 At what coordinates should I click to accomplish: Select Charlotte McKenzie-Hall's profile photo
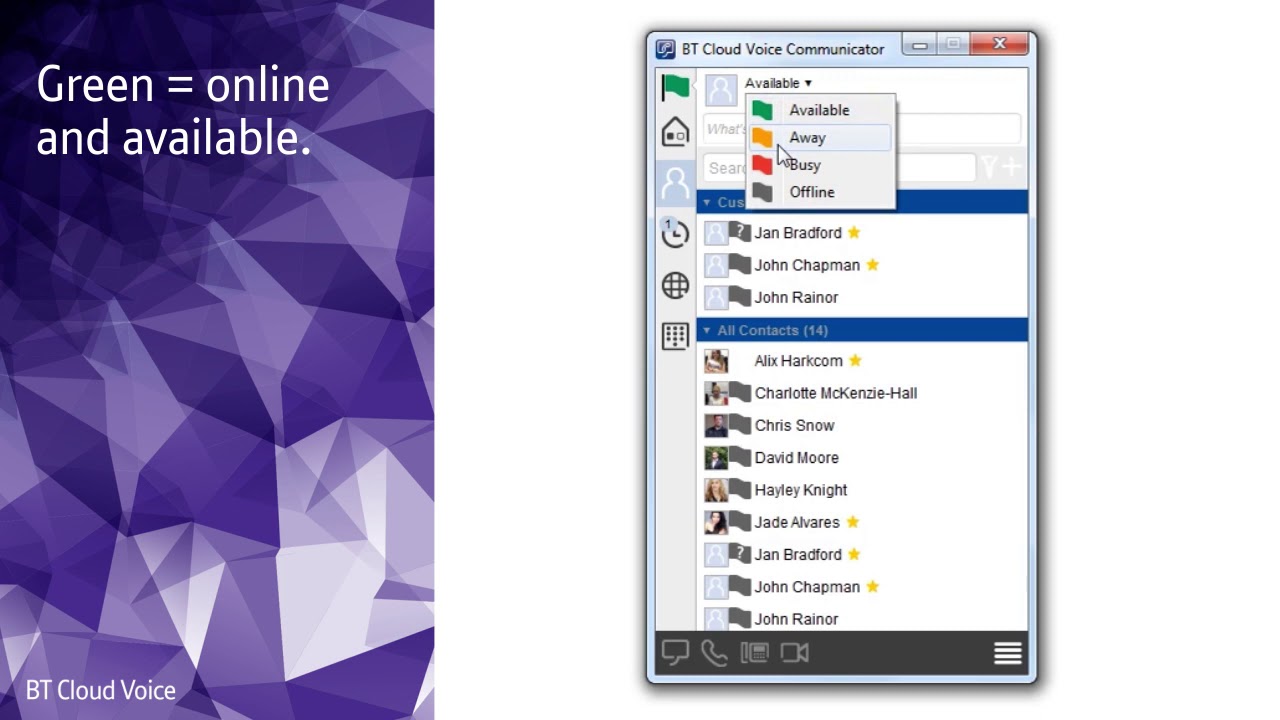[716, 393]
